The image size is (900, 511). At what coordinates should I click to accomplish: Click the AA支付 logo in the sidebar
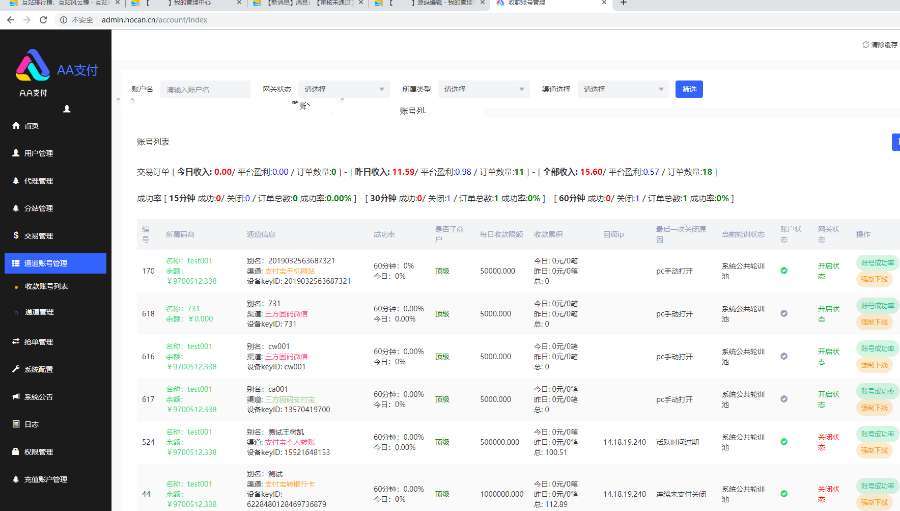click(x=33, y=67)
